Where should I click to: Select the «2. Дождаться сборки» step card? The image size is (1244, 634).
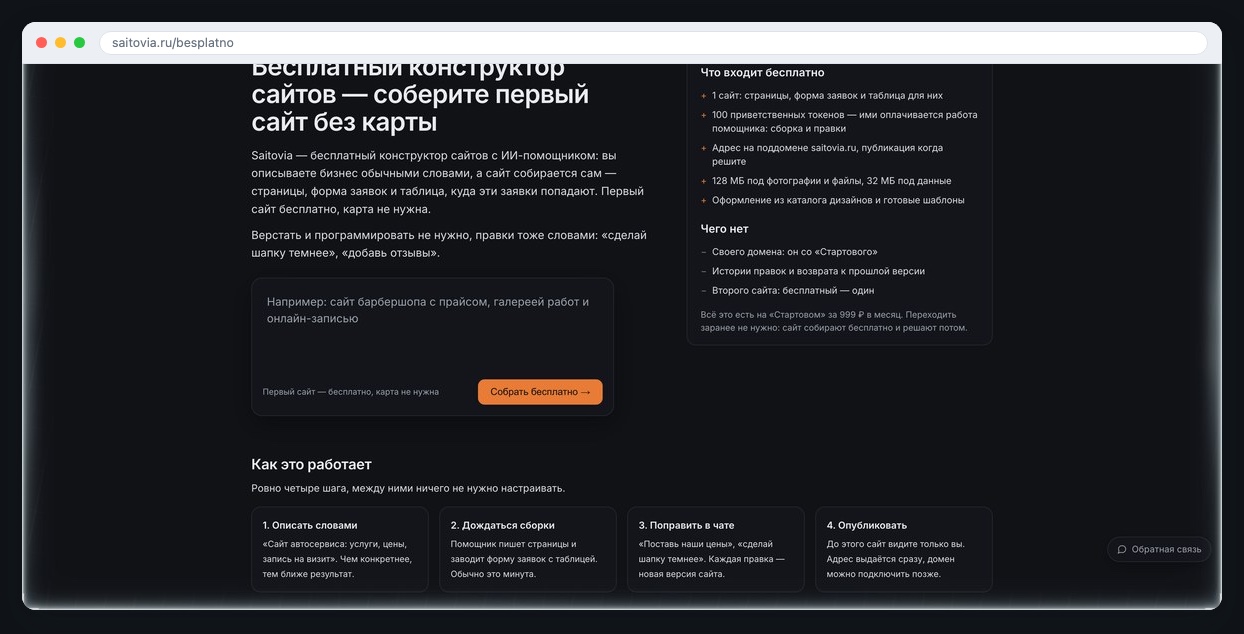(528, 549)
